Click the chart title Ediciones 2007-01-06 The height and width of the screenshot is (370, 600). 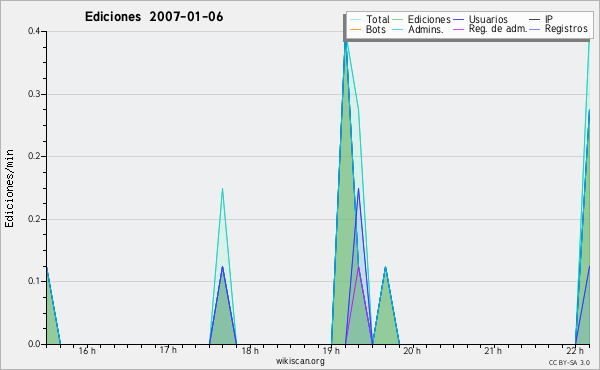click(154, 17)
